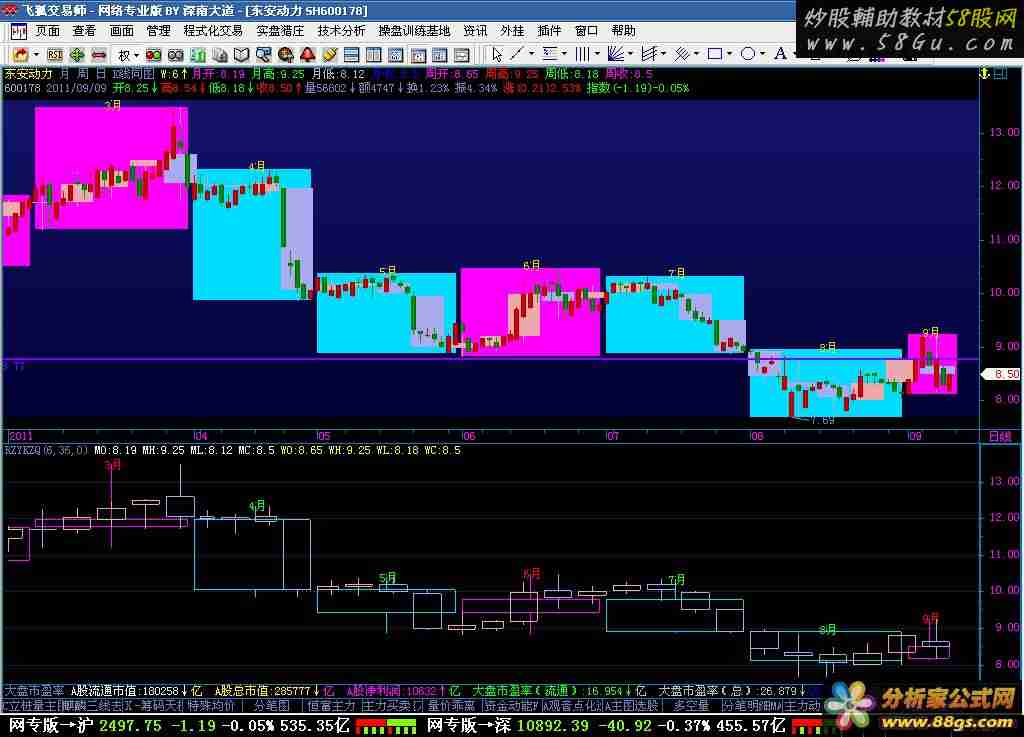This screenshot has height=737, width=1024.
Task: Switch chart period to 月 (monthly)
Action: 65,74
